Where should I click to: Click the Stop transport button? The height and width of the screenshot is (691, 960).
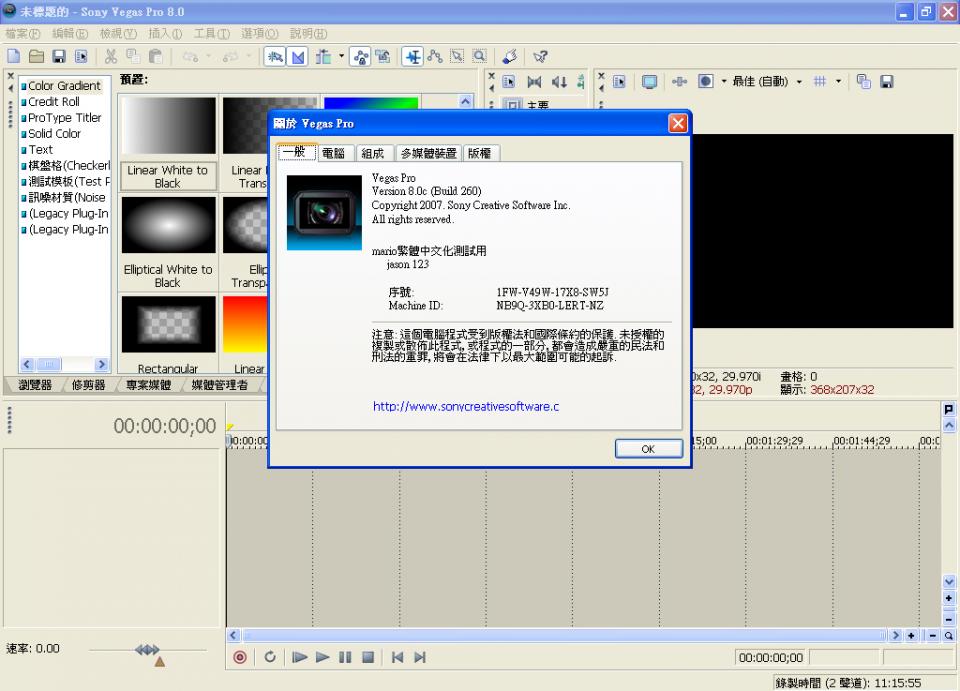coord(368,657)
